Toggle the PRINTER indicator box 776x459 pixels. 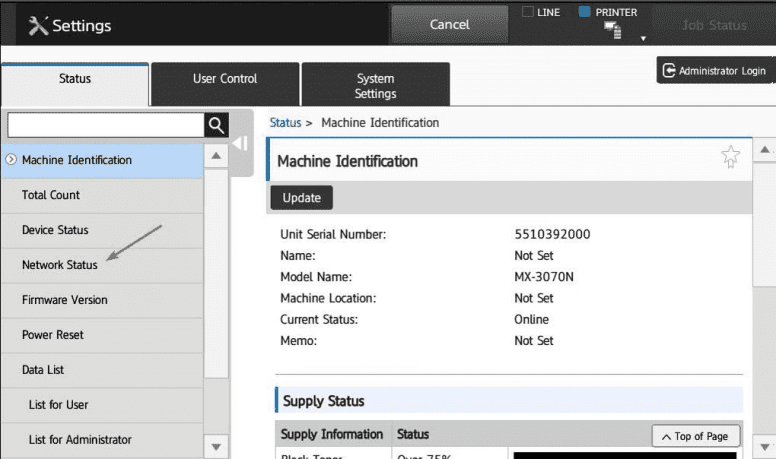[x=584, y=13]
